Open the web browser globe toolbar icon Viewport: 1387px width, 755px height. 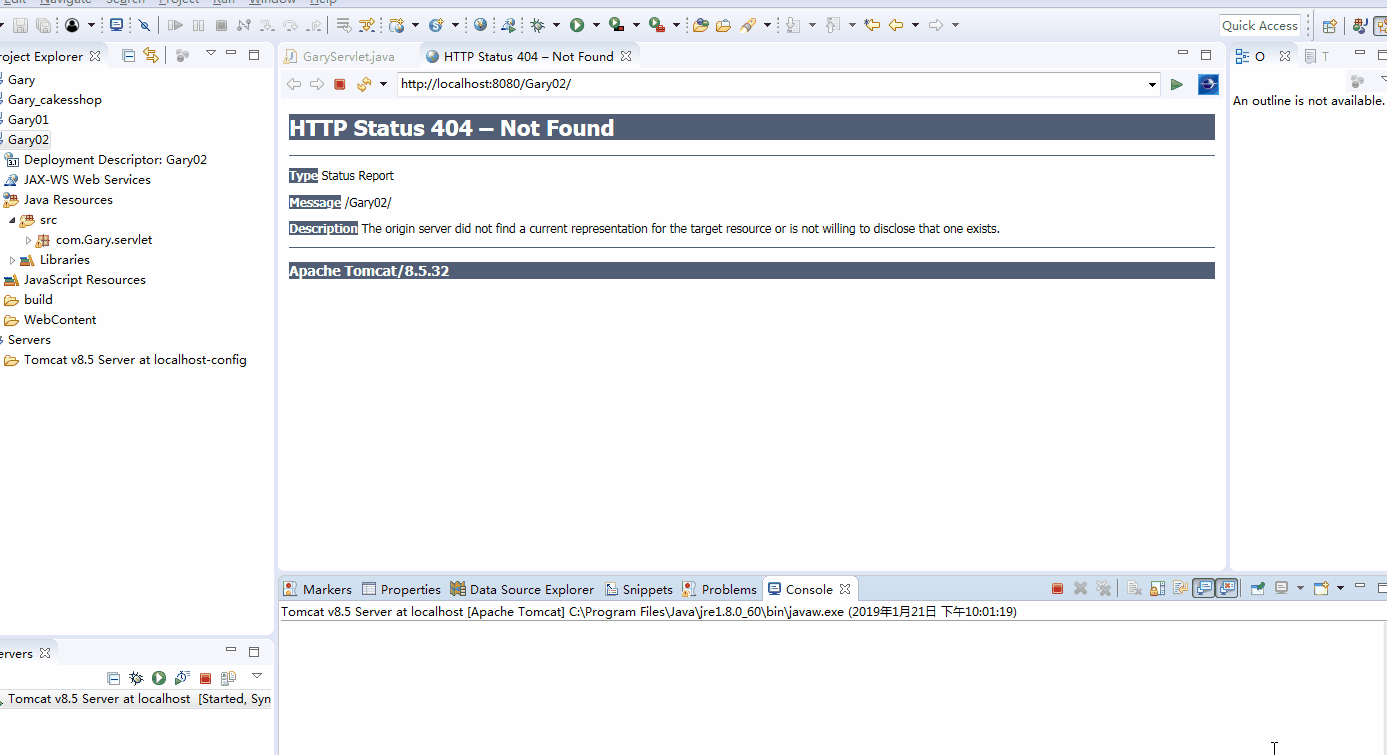pyautogui.click(x=481, y=25)
